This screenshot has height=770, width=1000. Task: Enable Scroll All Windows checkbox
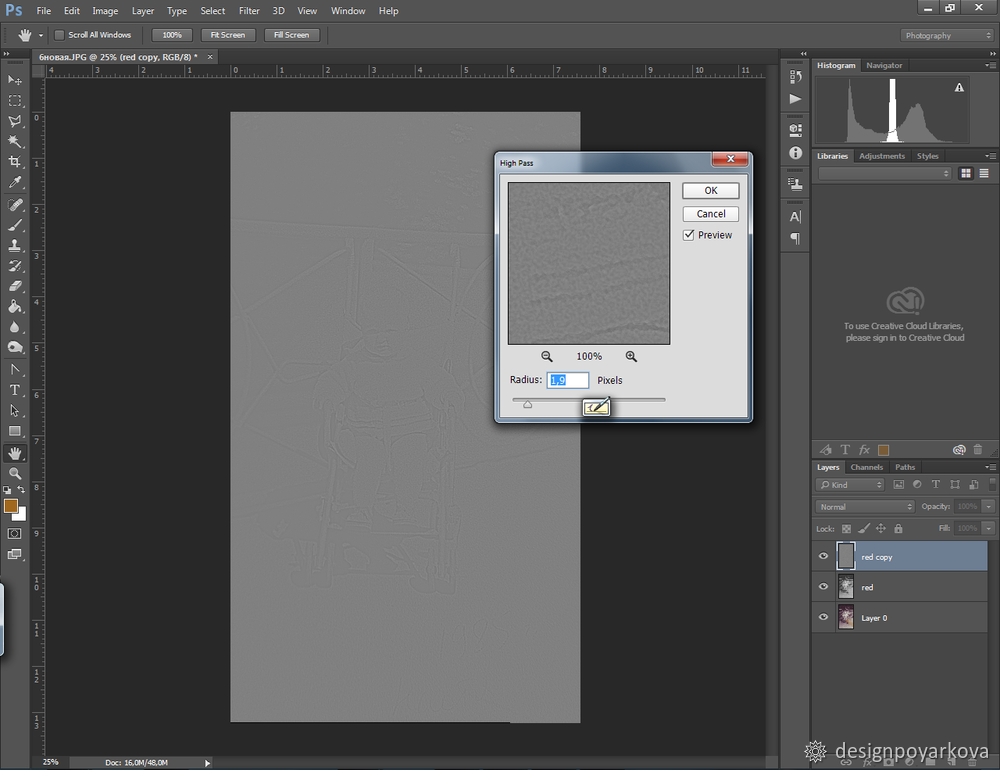(x=59, y=35)
